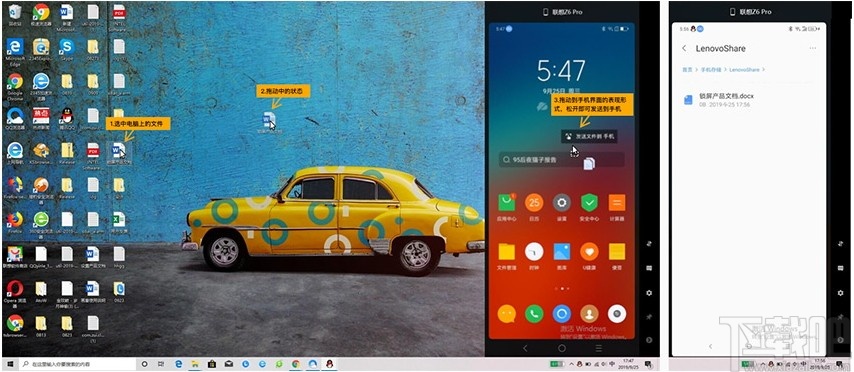Tap the phone's recent apps menu button
Image resolution: width=854 pixels, height=372 pixels.
click(599, 348)
